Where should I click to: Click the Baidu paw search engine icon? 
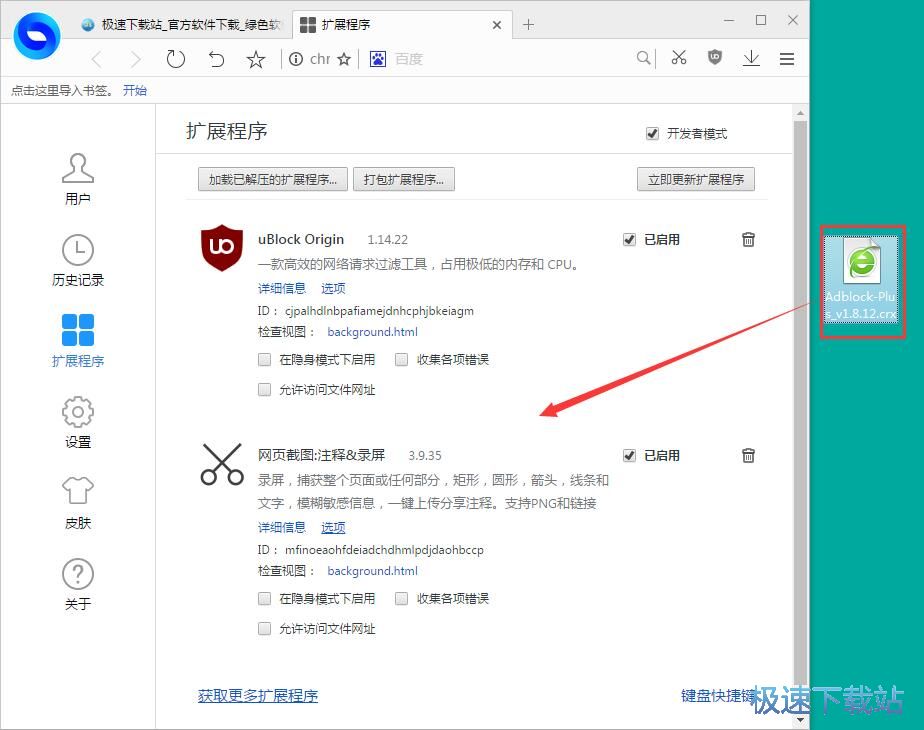click(x=378, y=59)
